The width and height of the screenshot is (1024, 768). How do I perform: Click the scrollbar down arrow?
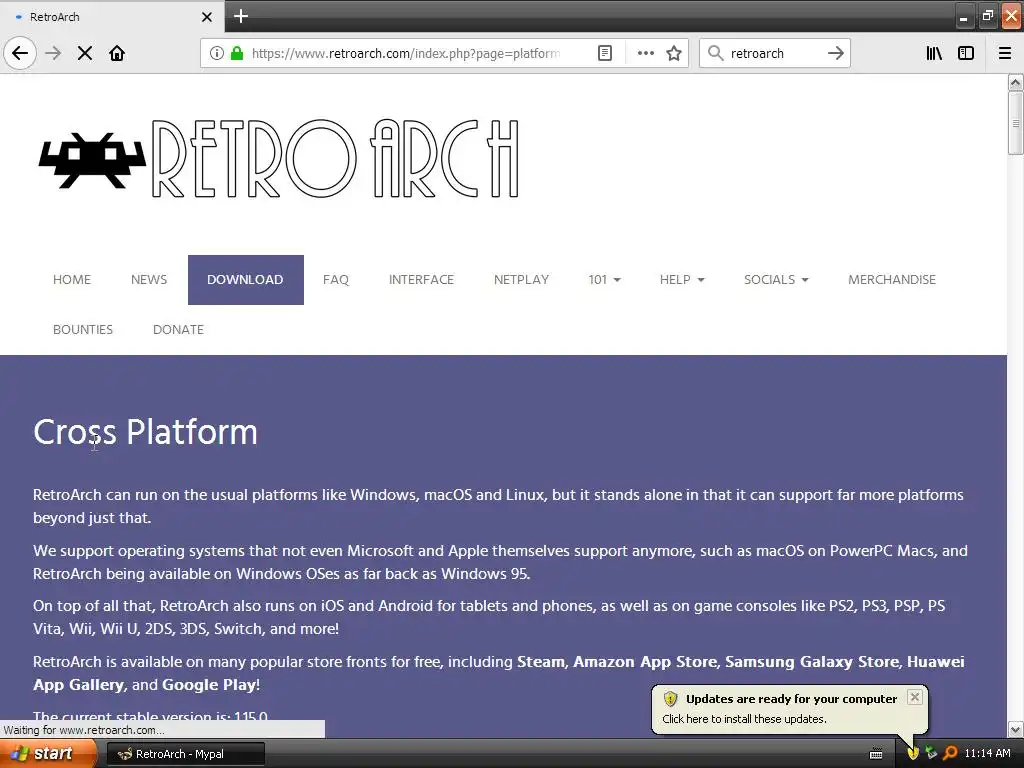click(1015, 729)
